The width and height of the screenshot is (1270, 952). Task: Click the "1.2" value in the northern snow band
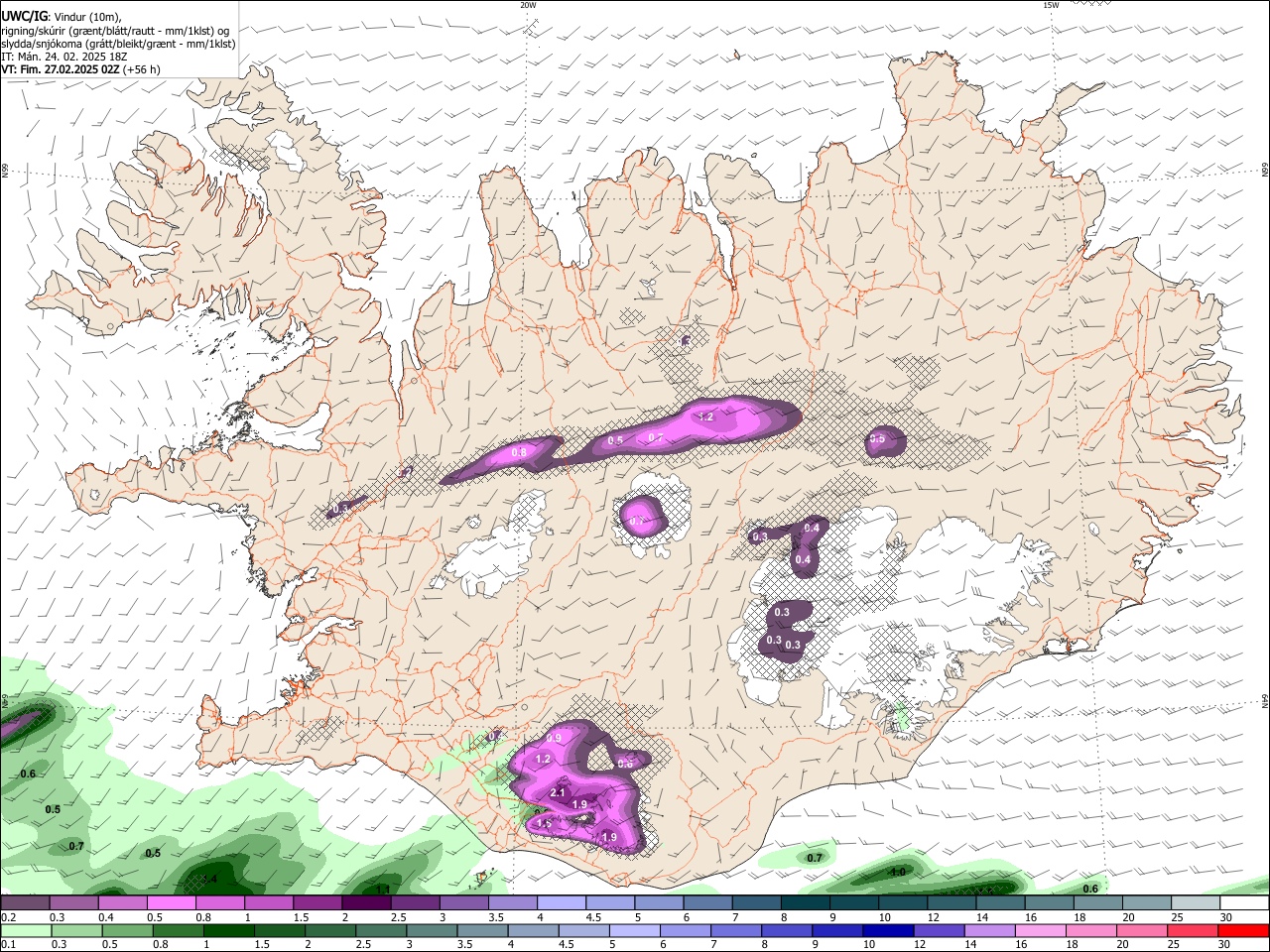click(x=706, y=417)
